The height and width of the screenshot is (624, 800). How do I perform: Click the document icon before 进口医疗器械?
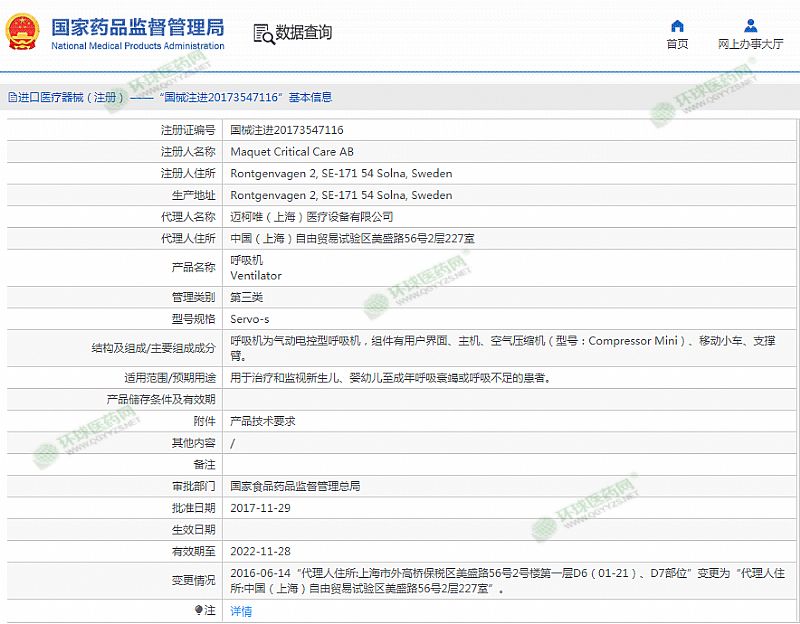12,98
